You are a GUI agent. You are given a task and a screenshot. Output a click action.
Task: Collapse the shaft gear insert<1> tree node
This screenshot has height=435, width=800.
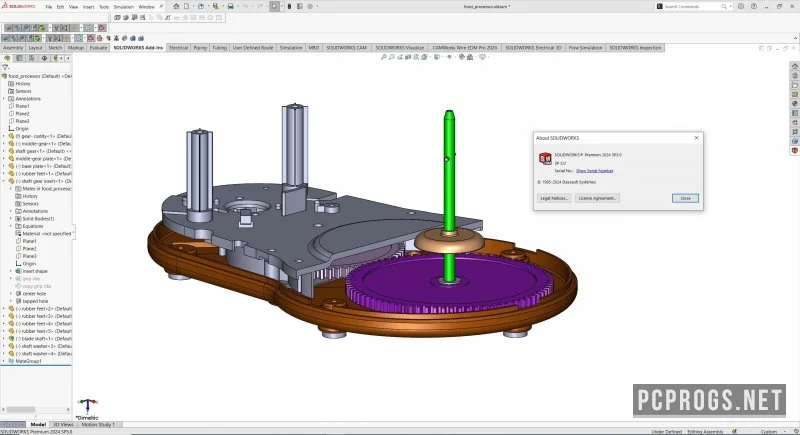pos(4,181)
